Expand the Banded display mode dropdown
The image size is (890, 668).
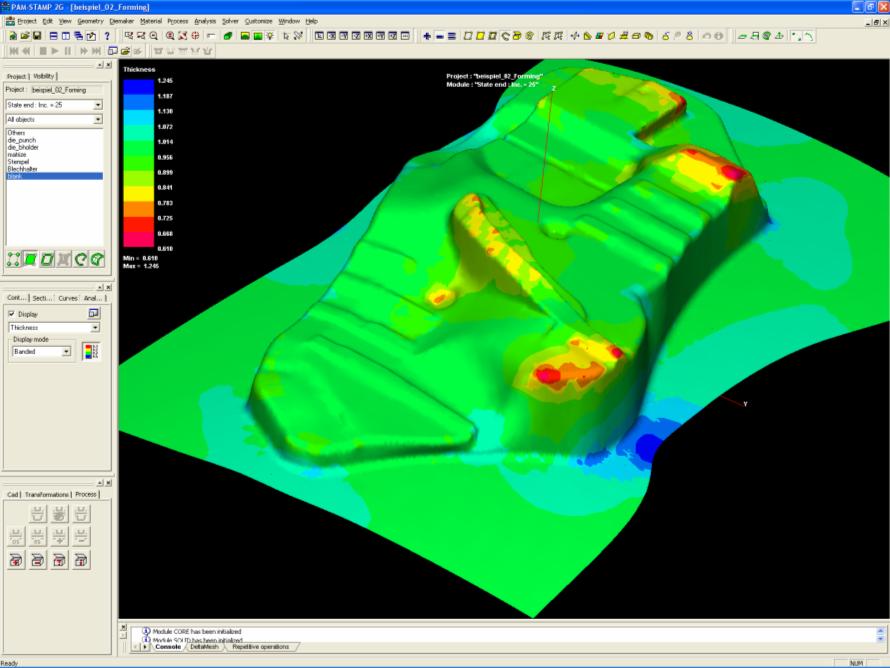67,351
